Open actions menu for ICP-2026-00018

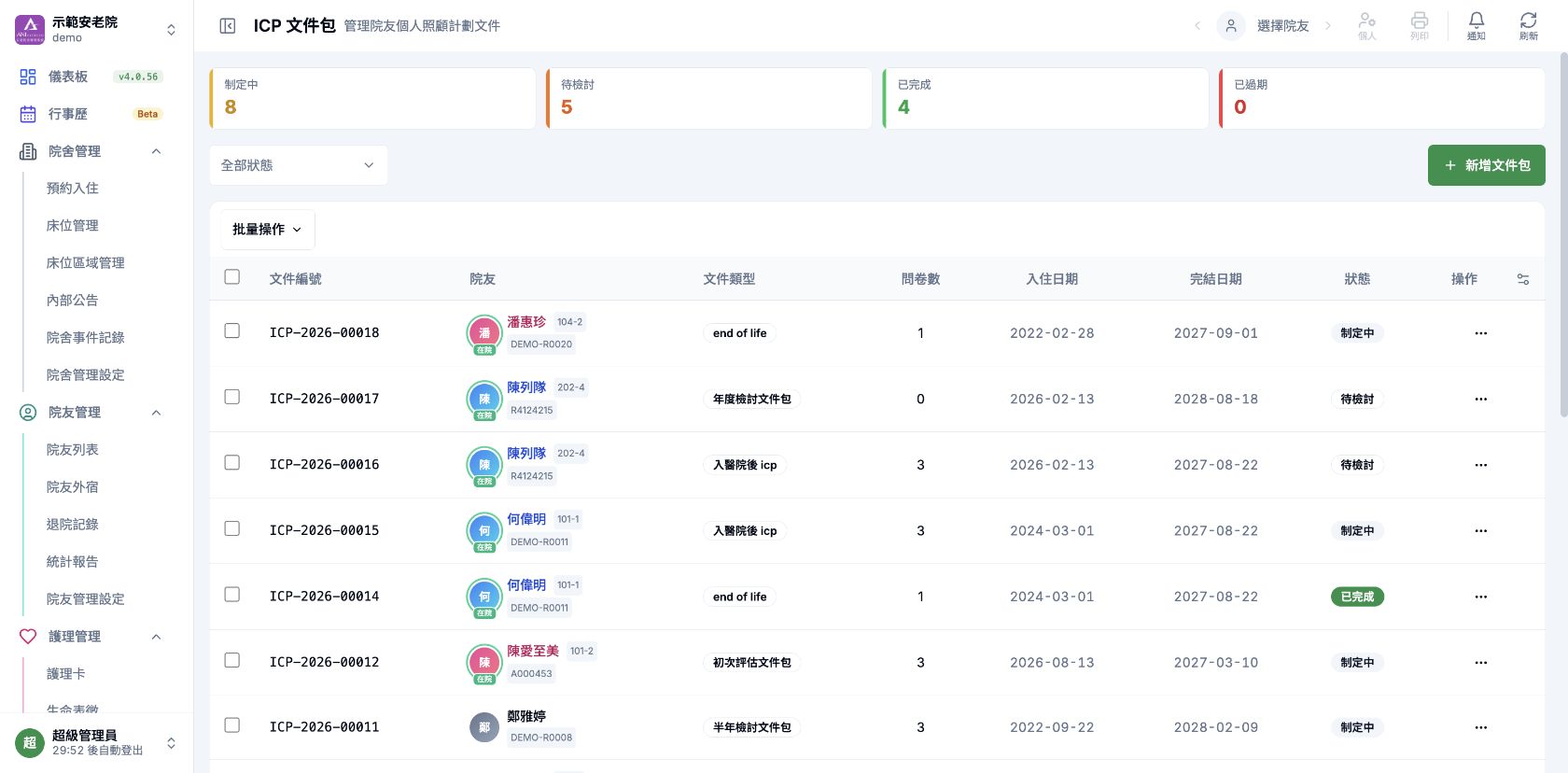click(1481, 333)
